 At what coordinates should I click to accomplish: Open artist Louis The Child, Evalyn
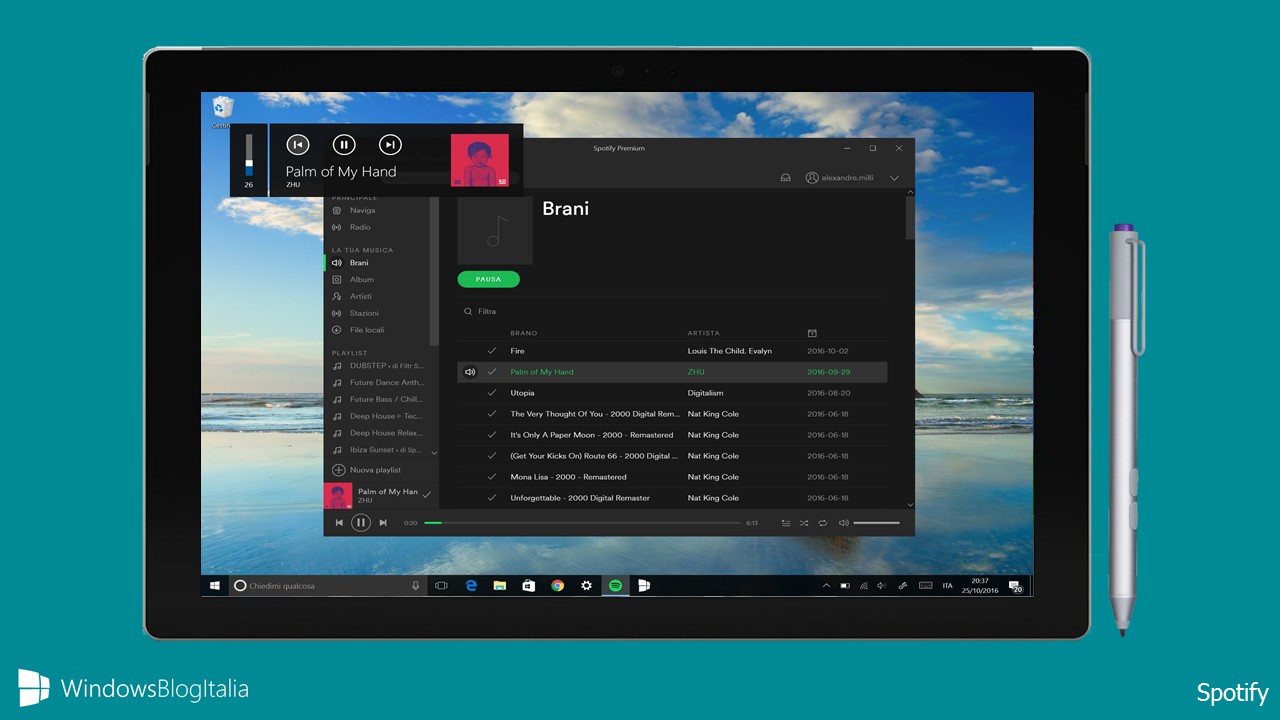[x=730, y=351]
